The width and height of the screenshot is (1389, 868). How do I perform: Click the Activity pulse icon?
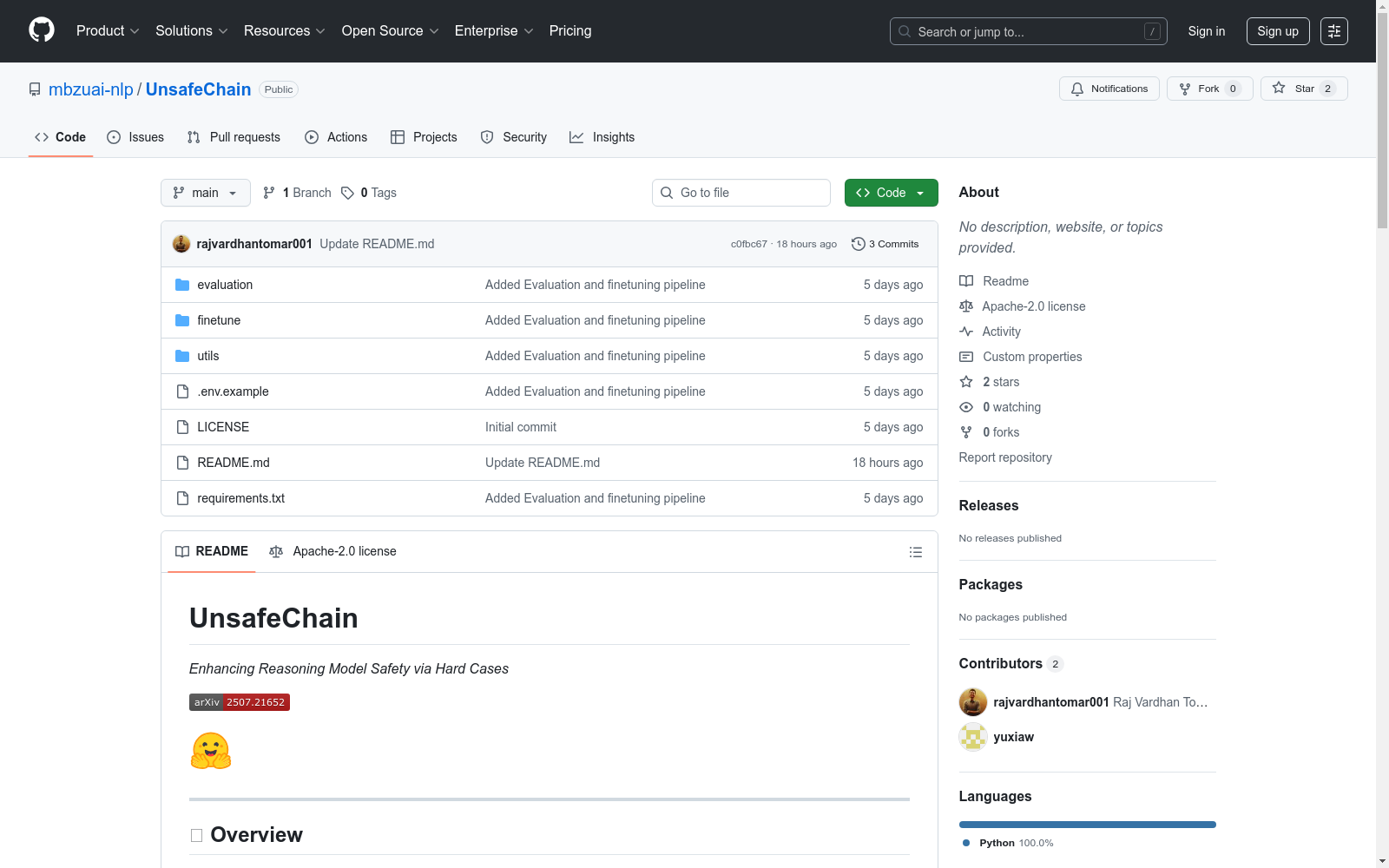pos(966,332)
